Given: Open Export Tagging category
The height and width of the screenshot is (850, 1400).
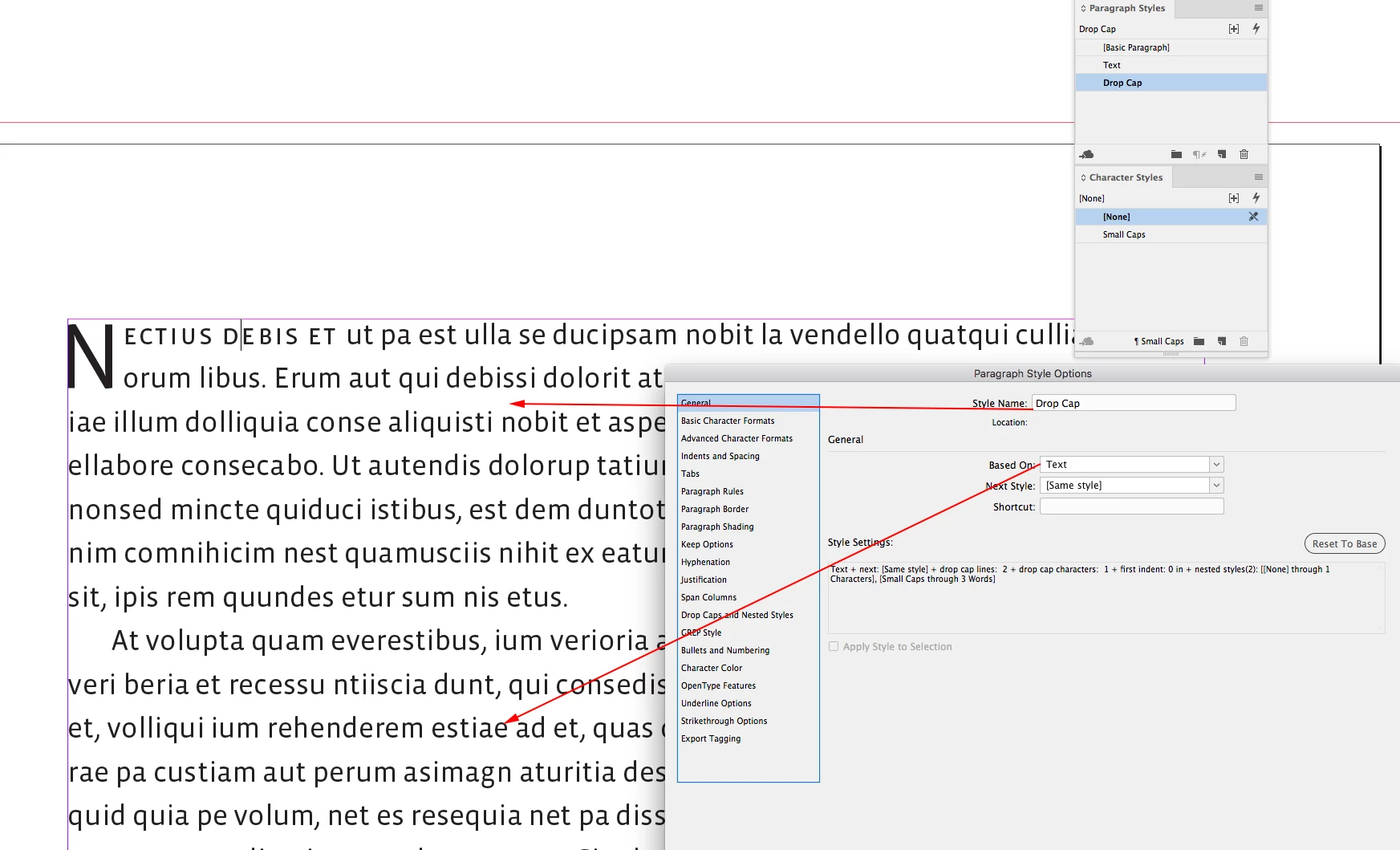Looking at the screenshot, I should coord(749,738).
